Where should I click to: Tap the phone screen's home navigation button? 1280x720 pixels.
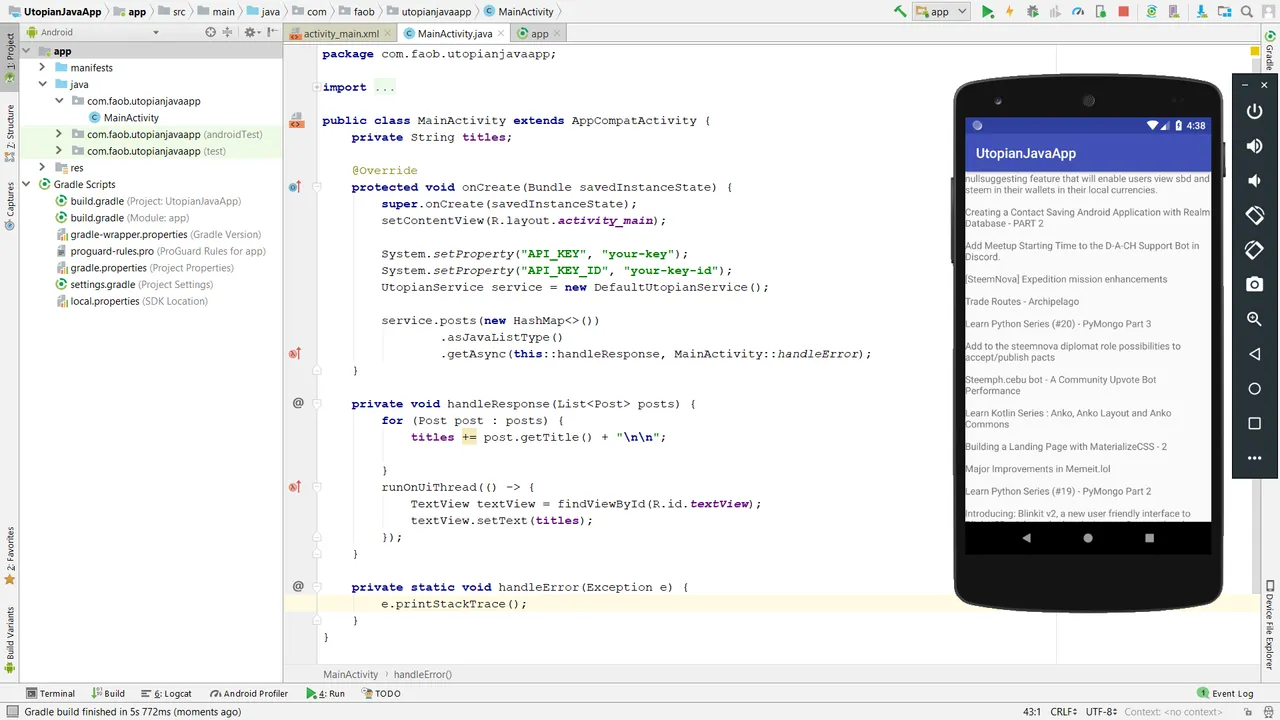(x=1088, y=538)
